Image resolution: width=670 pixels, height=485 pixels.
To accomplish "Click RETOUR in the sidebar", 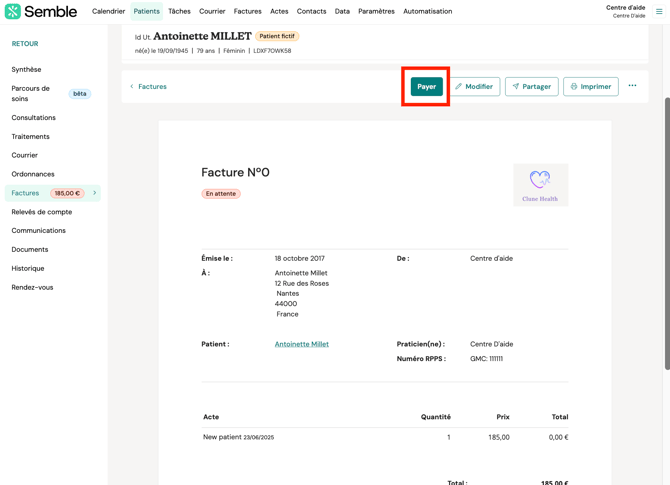I will click(25, 44).
